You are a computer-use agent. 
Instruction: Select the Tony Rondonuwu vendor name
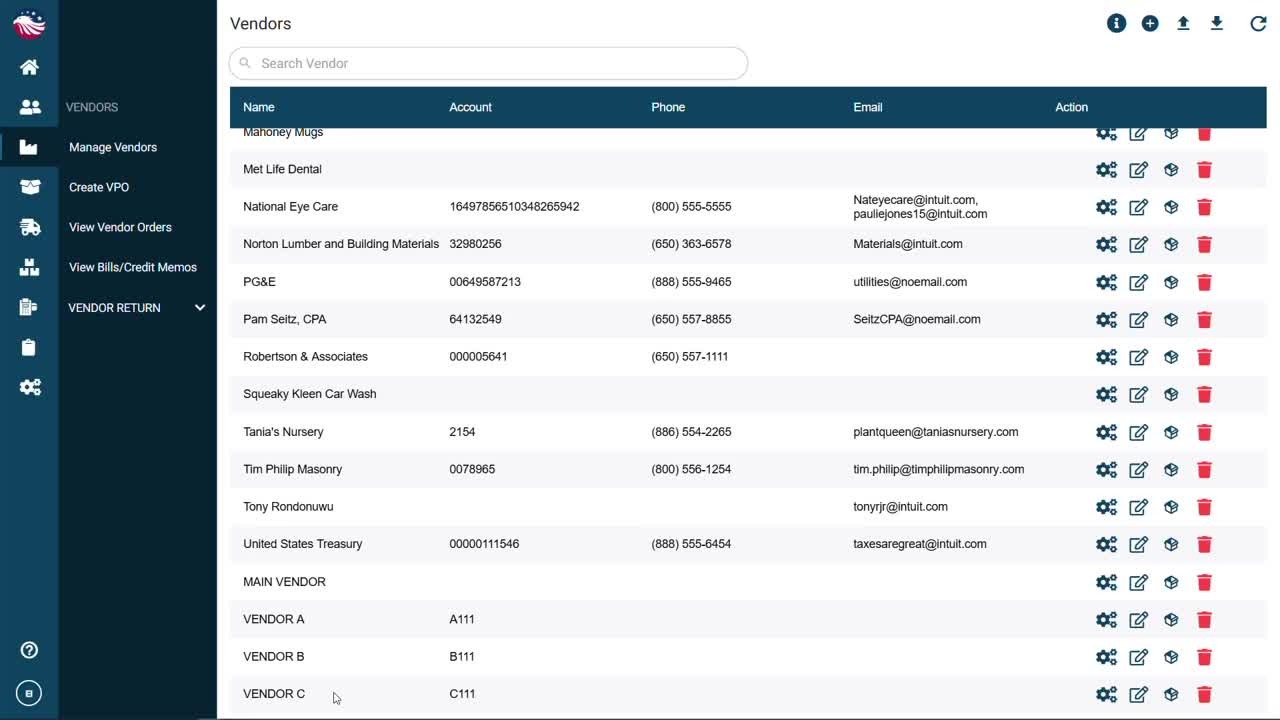click(x=288, y=507)
